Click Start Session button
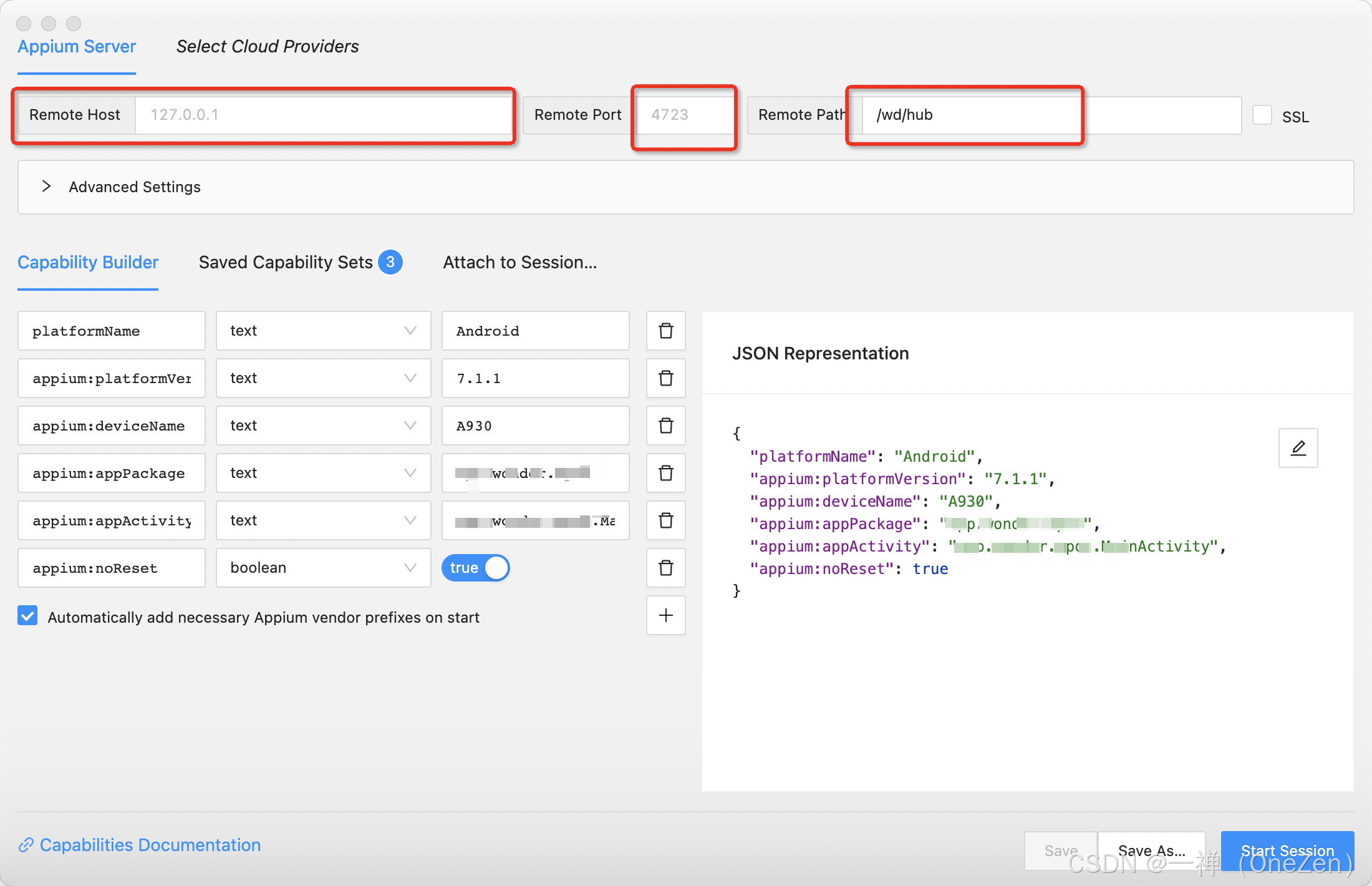The image size is (1372, 886). point(1287,850)
